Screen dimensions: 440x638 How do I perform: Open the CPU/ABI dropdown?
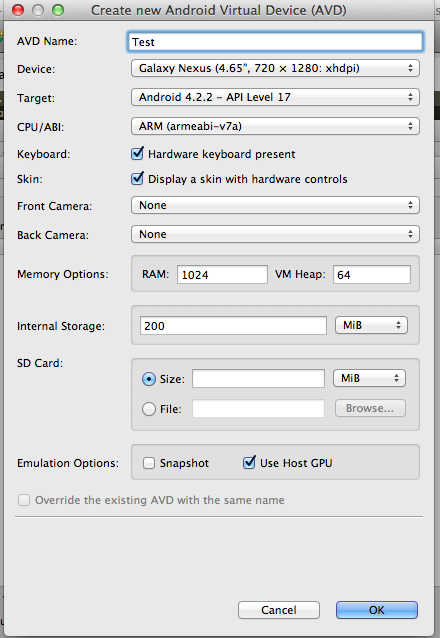275,126
